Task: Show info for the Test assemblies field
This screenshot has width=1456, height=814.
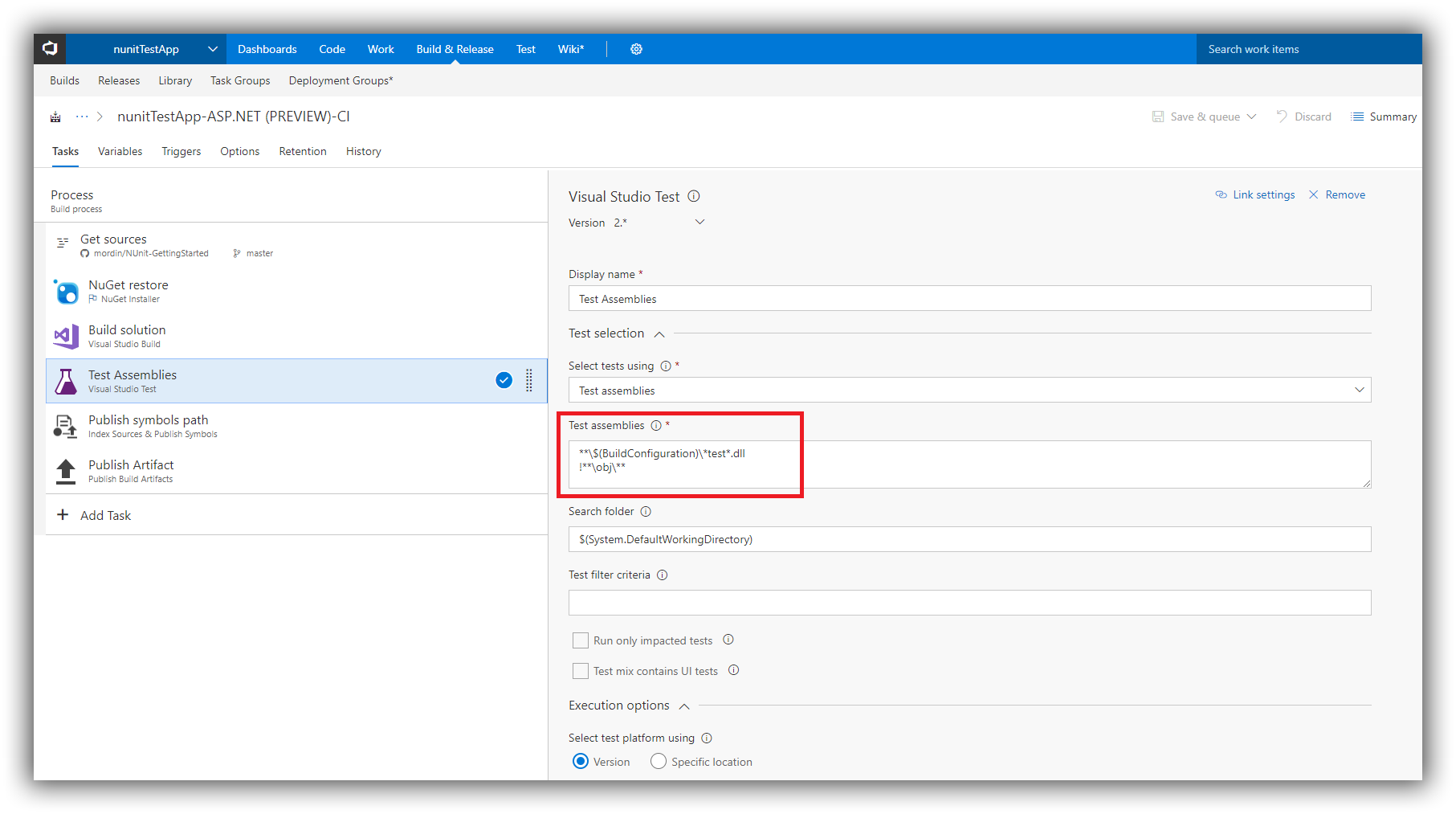Action: 656,426
